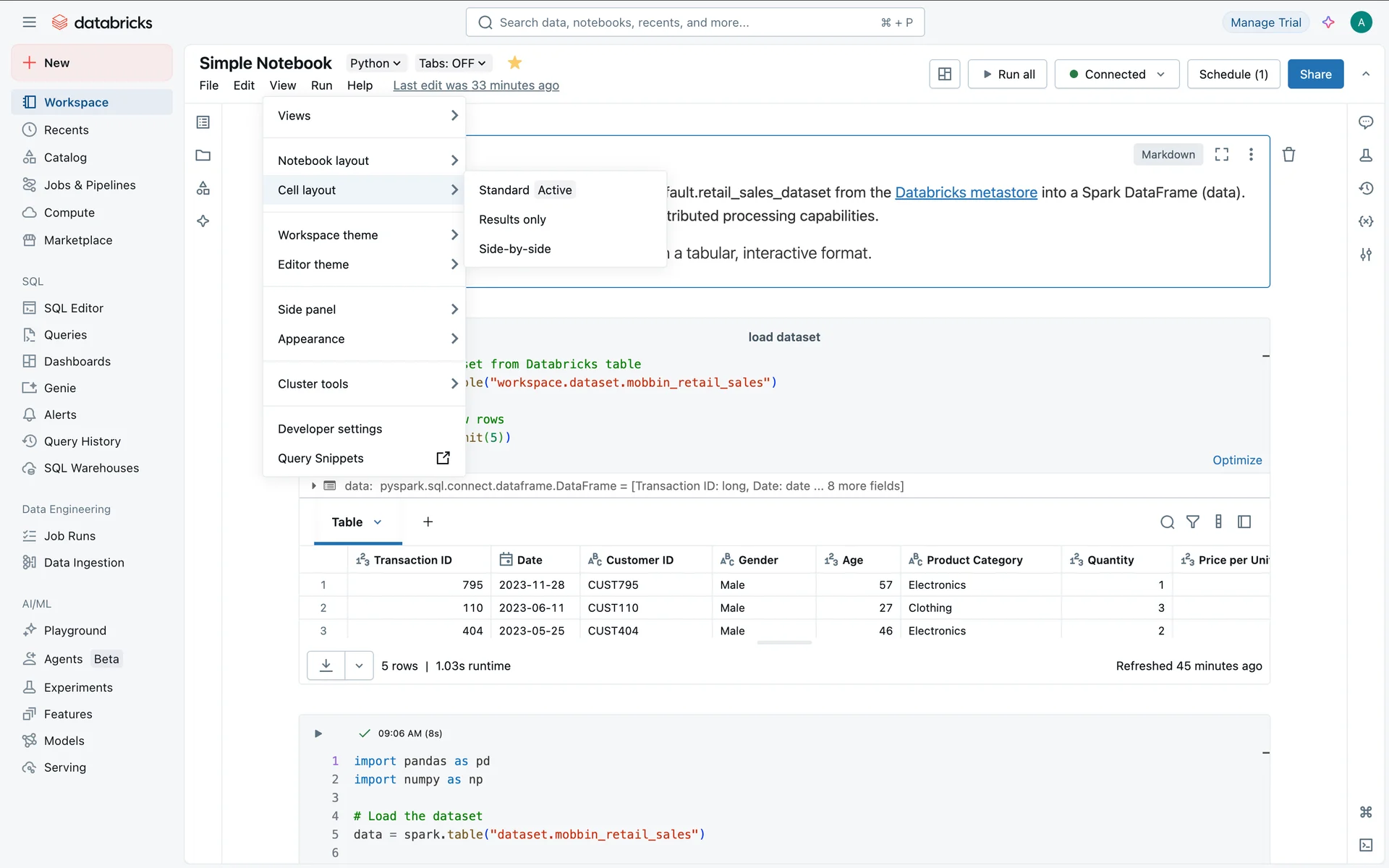
Task: Choose Results only cell layout
Action: 512,219
